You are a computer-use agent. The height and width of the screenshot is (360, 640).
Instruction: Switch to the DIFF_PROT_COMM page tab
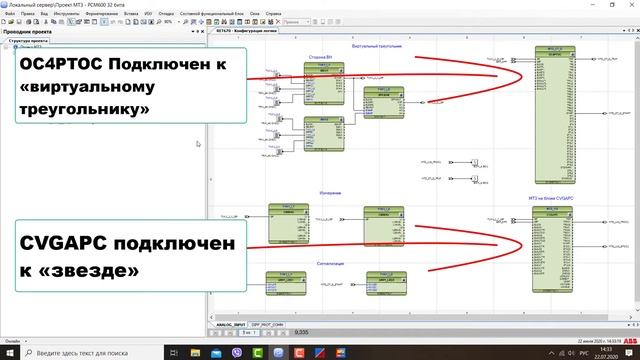267,325
